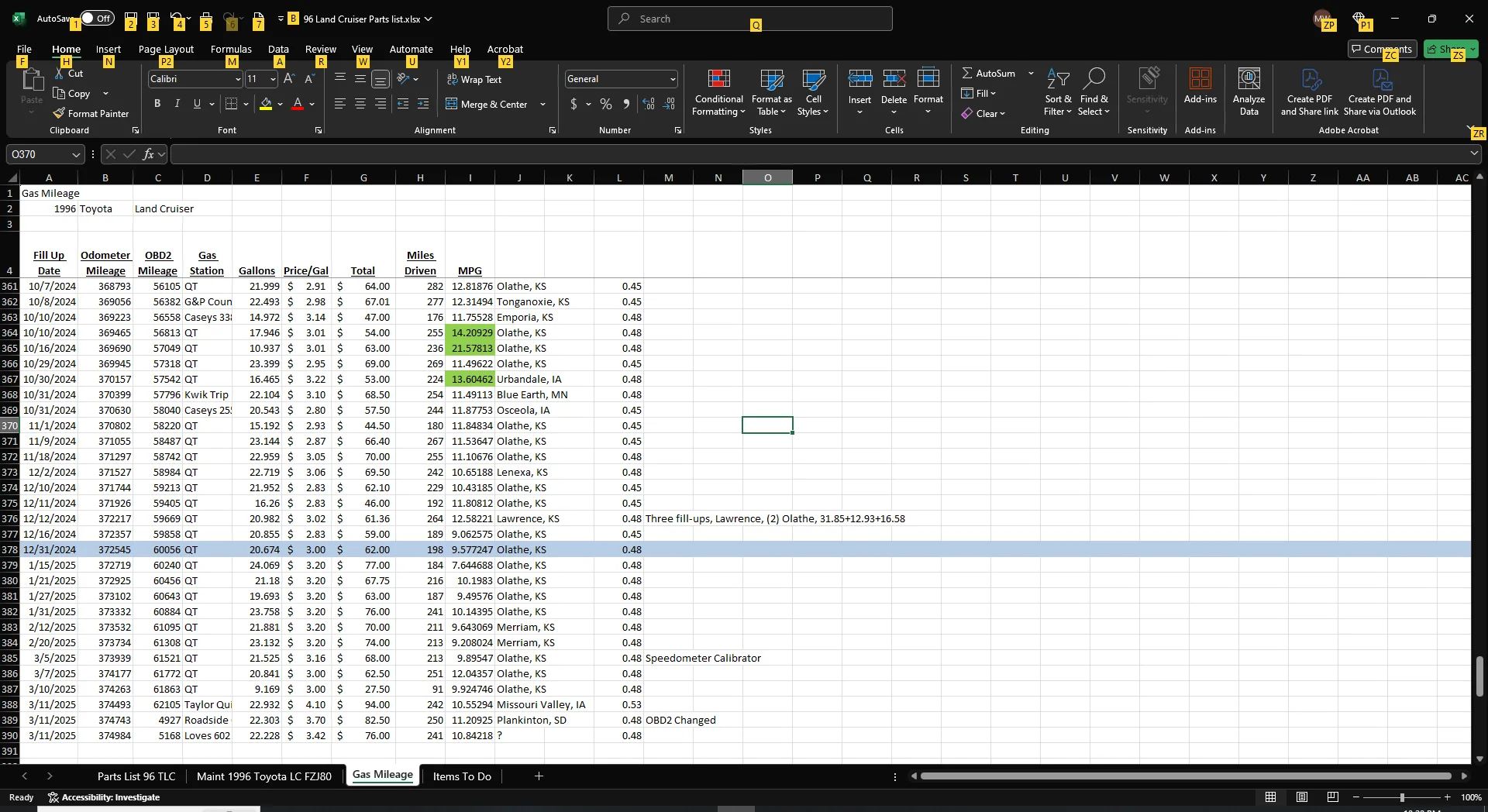The height and width of the screenshot is (812, 1488).
Task: Open the font name Calibri dropdown
Action: tap(238, 79)
